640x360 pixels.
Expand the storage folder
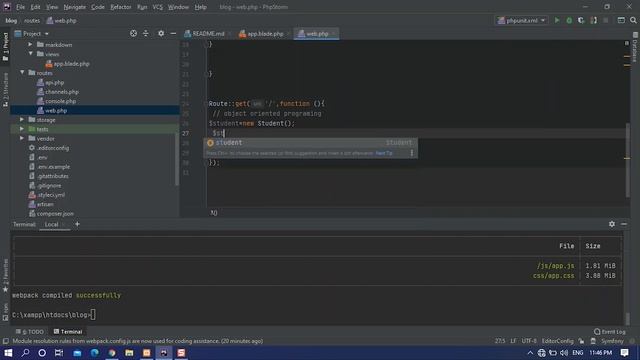point(22,120)
